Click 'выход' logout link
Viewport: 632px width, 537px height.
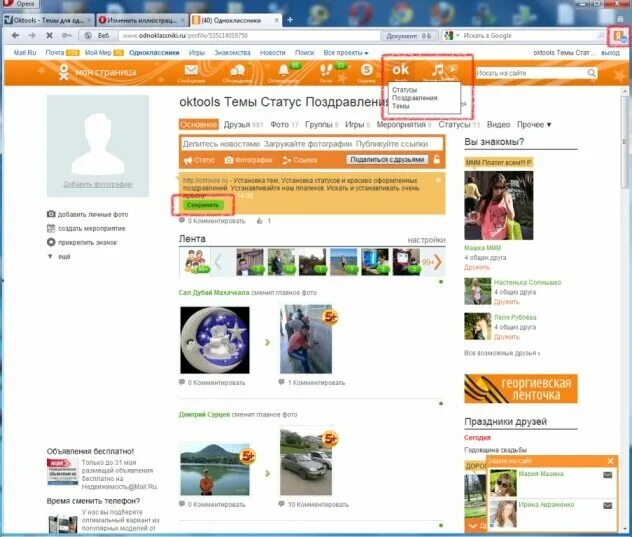pyautogui.click(x=610, y=53)
